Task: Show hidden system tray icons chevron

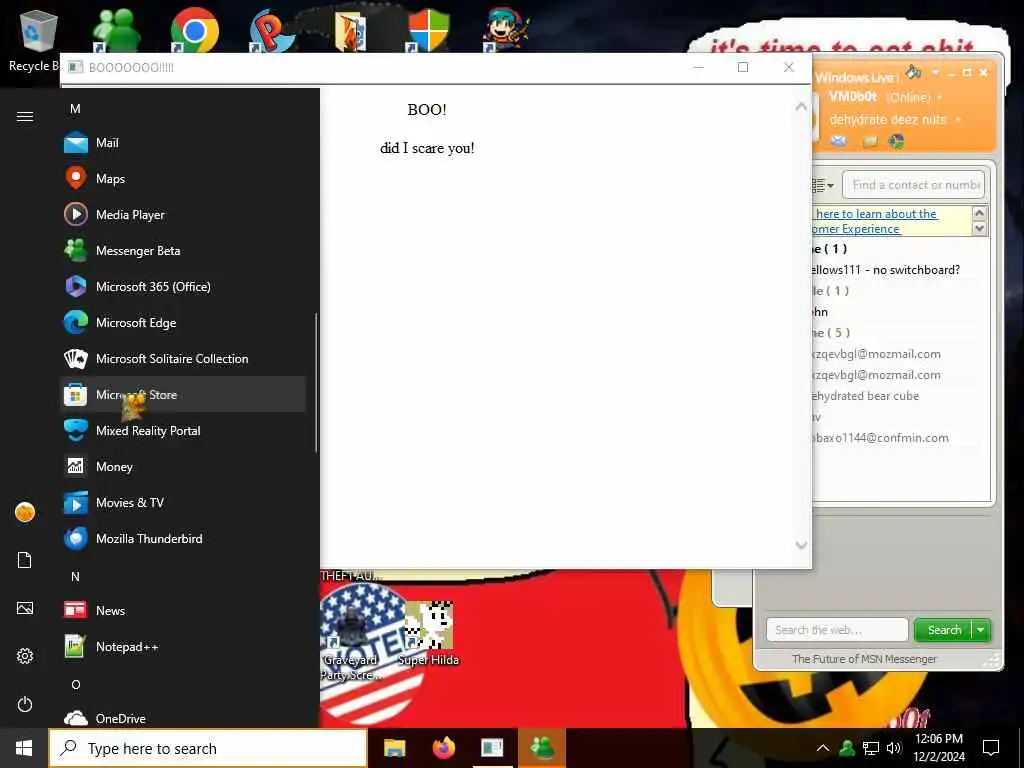Action: pyautogui.click(x=823, y=748)
